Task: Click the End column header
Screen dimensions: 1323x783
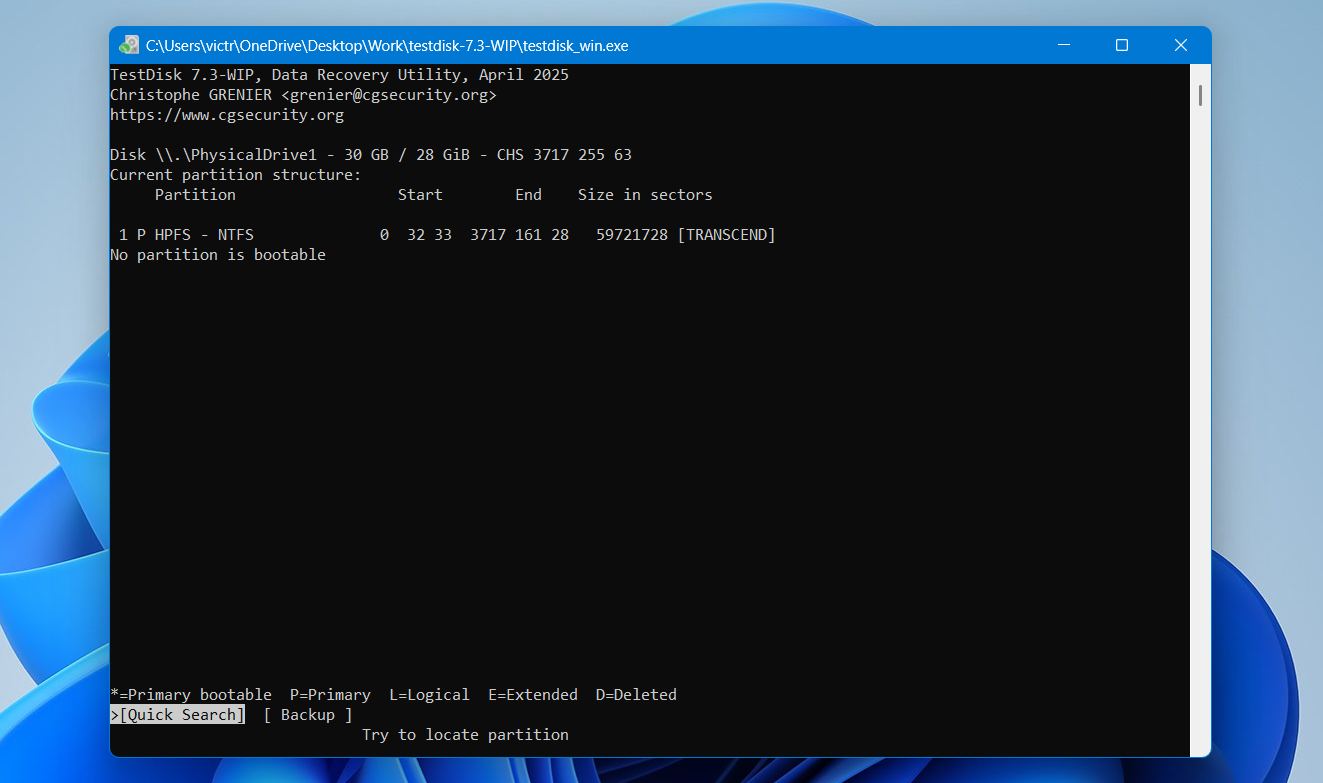Action: tap(528, 195)
